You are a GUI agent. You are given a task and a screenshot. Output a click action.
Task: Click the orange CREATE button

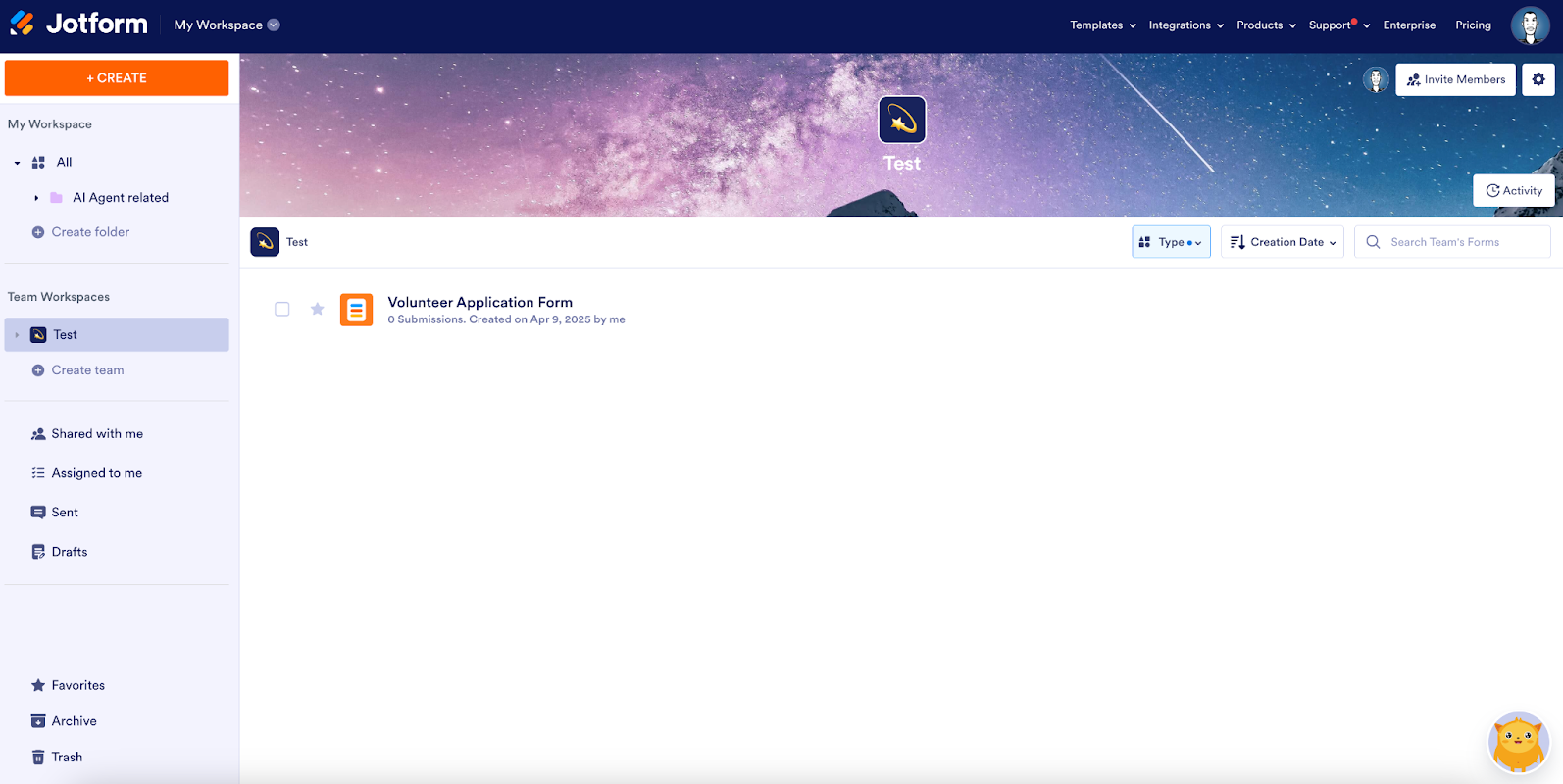tap(117, 78)
